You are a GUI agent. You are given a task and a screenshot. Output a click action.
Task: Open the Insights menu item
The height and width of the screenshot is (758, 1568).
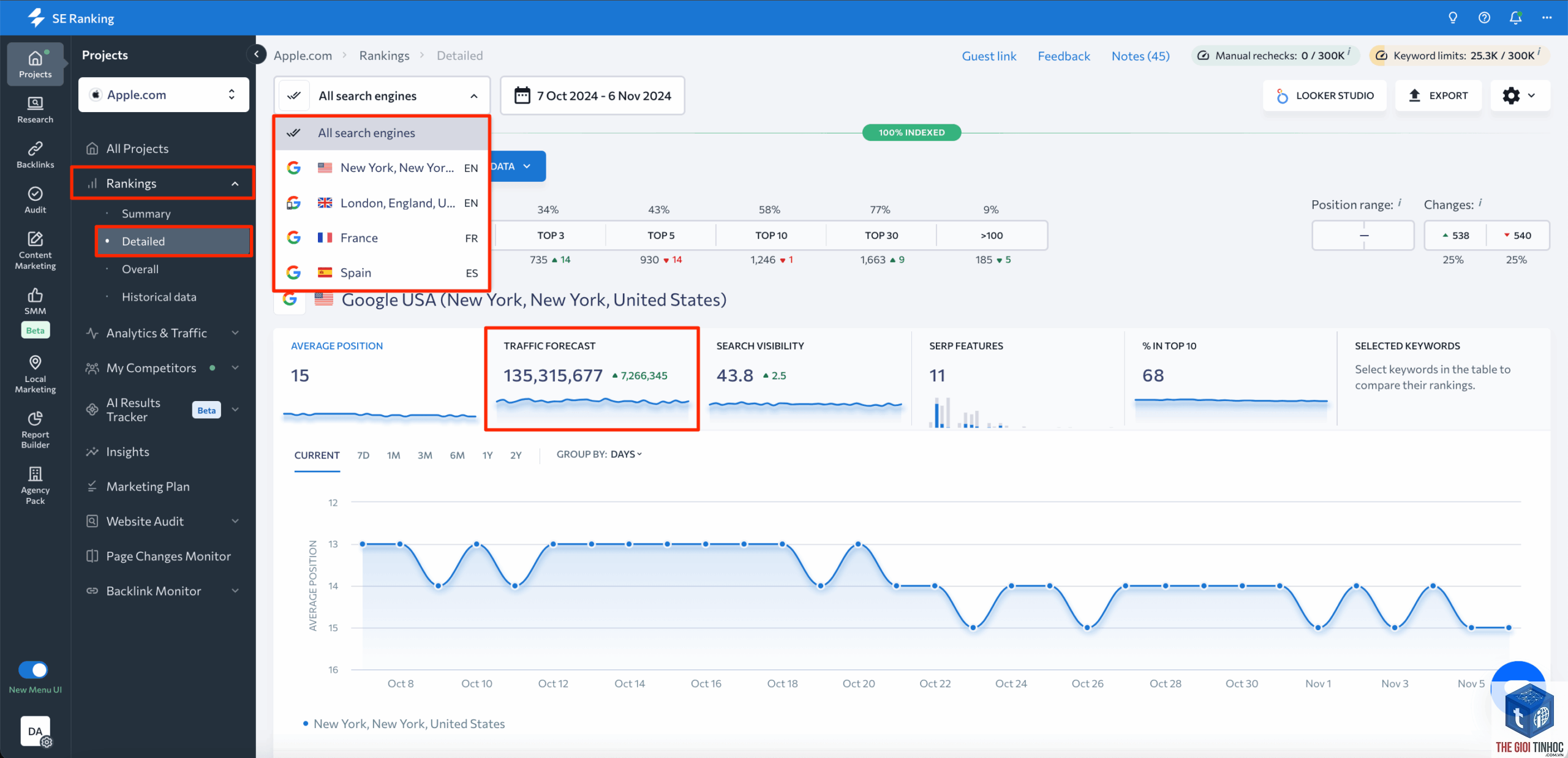(x=127, y=452)
